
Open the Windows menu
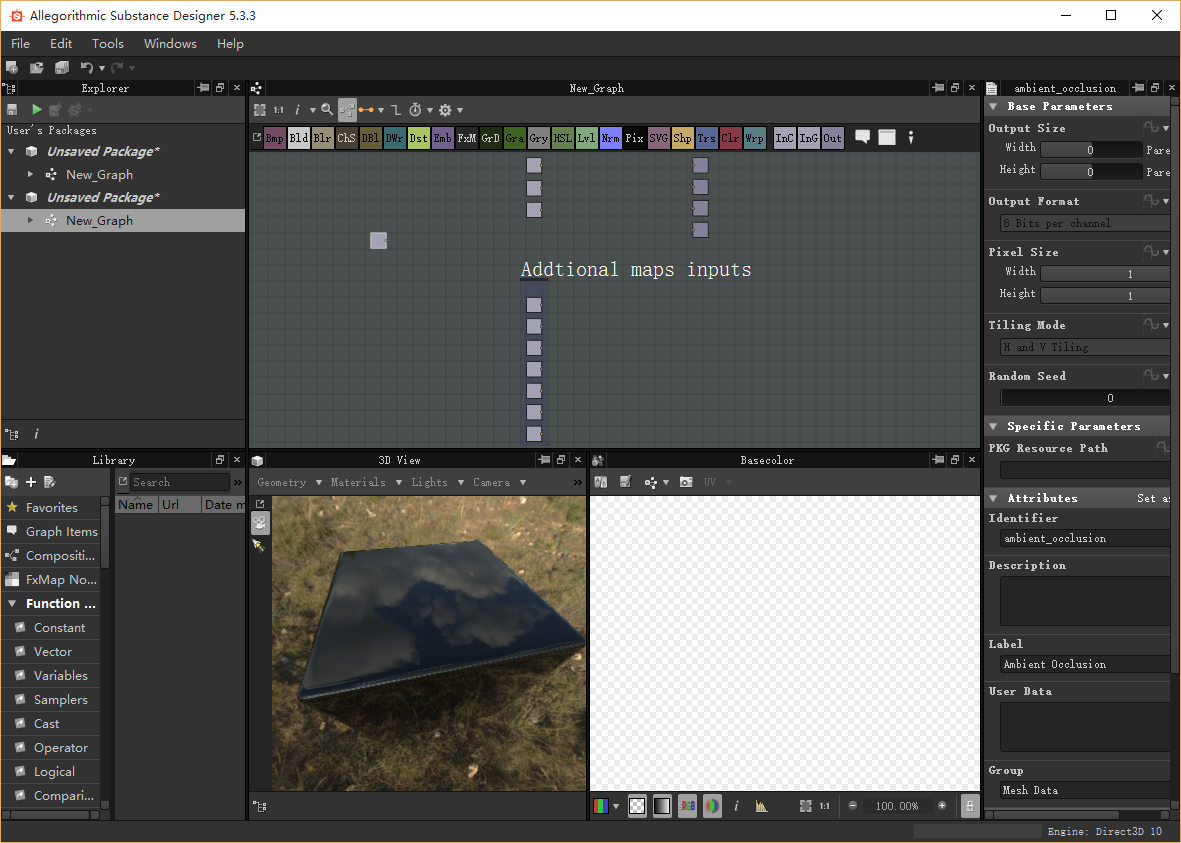170,43
